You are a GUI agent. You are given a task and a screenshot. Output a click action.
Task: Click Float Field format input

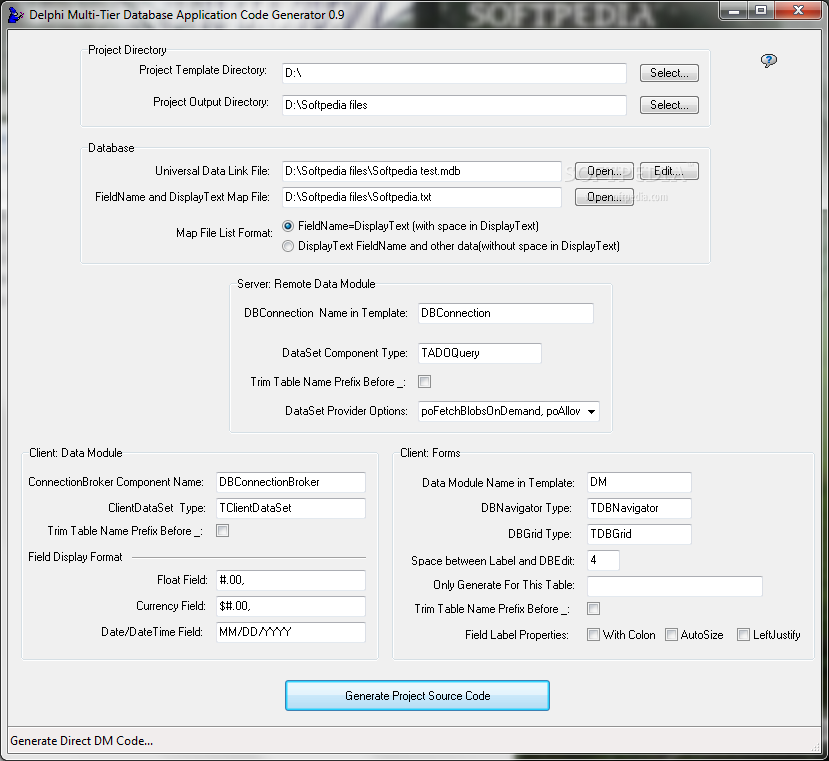point(291,580)
